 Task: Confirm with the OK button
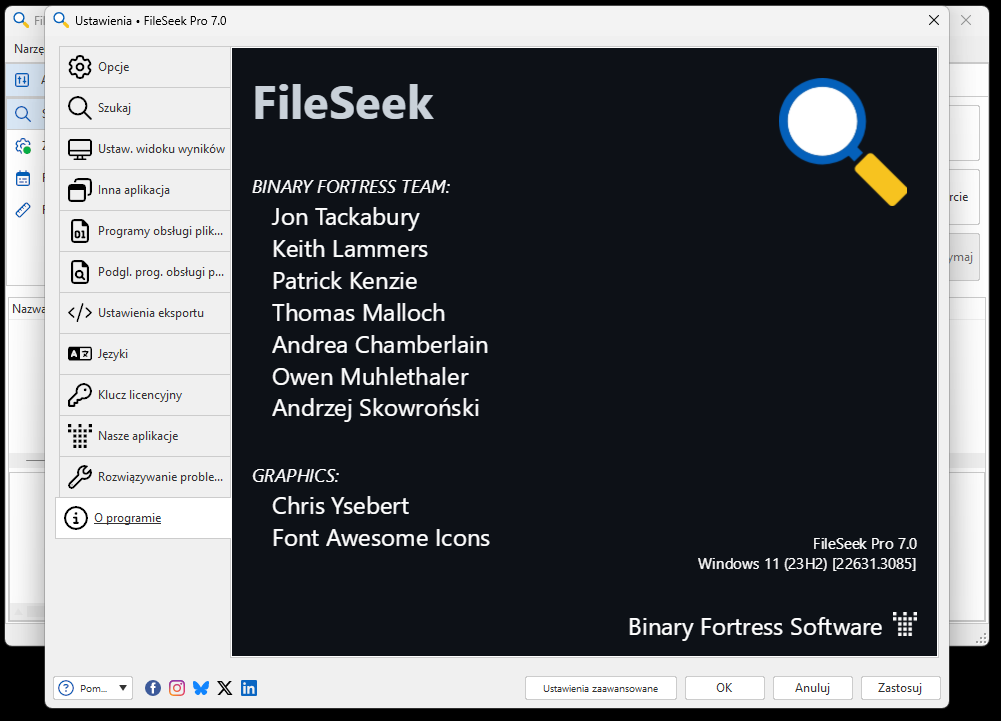click(724, 688)
